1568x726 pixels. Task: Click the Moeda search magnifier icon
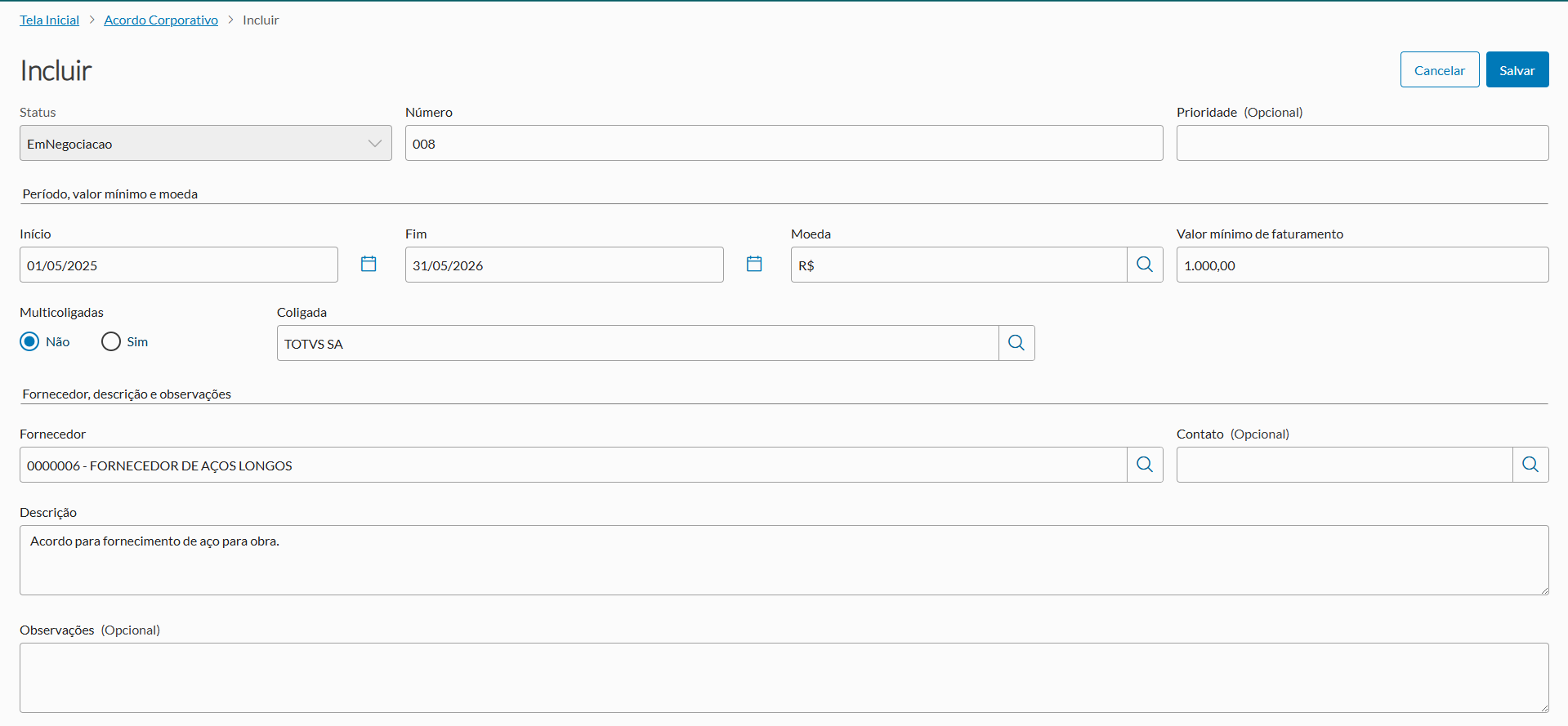pos(1145,265)
